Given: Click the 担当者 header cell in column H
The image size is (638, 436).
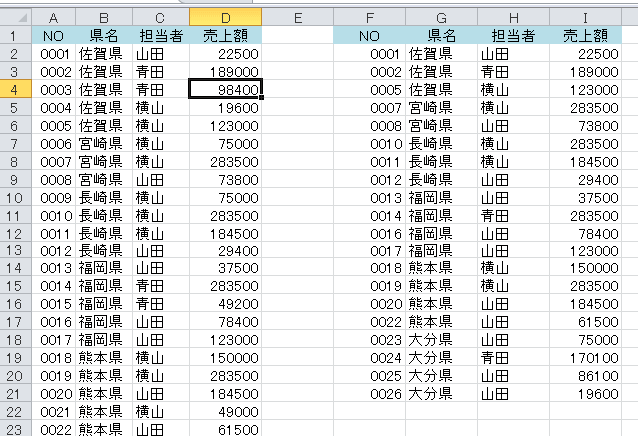Looking at the screenshot, I should (x=513, y=35).
